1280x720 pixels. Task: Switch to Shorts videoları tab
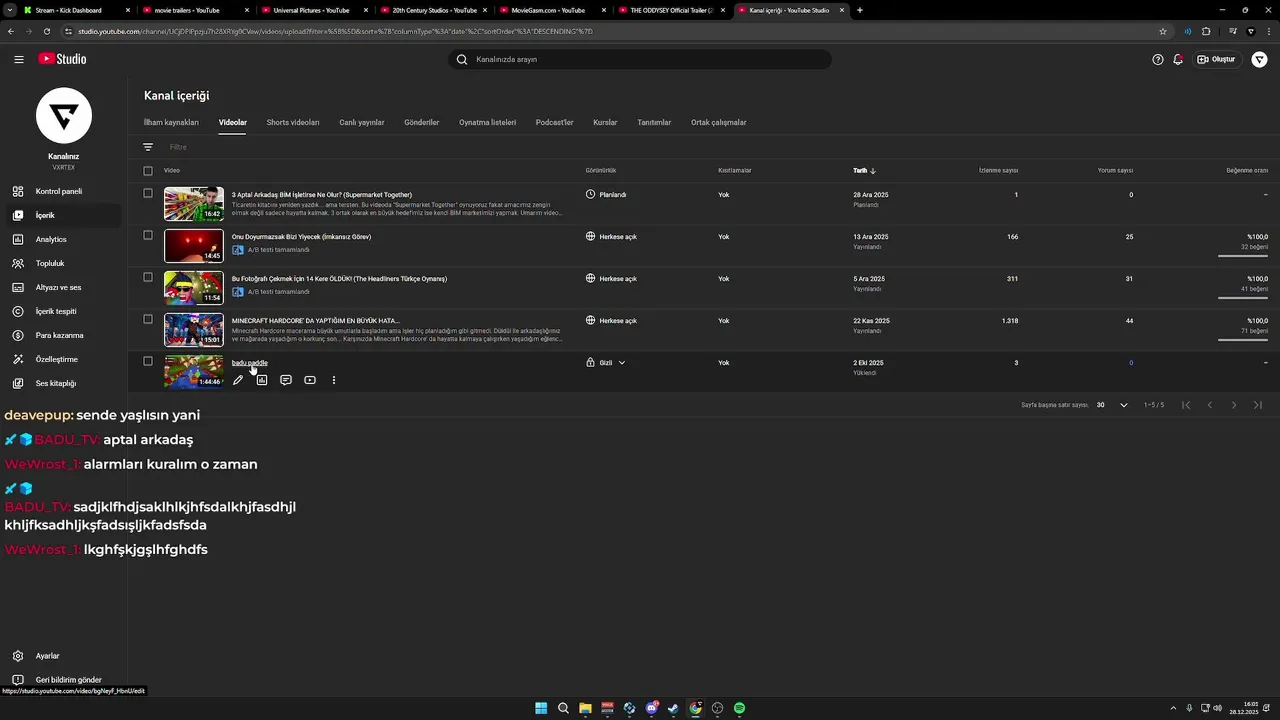click(x=293, y=122)
